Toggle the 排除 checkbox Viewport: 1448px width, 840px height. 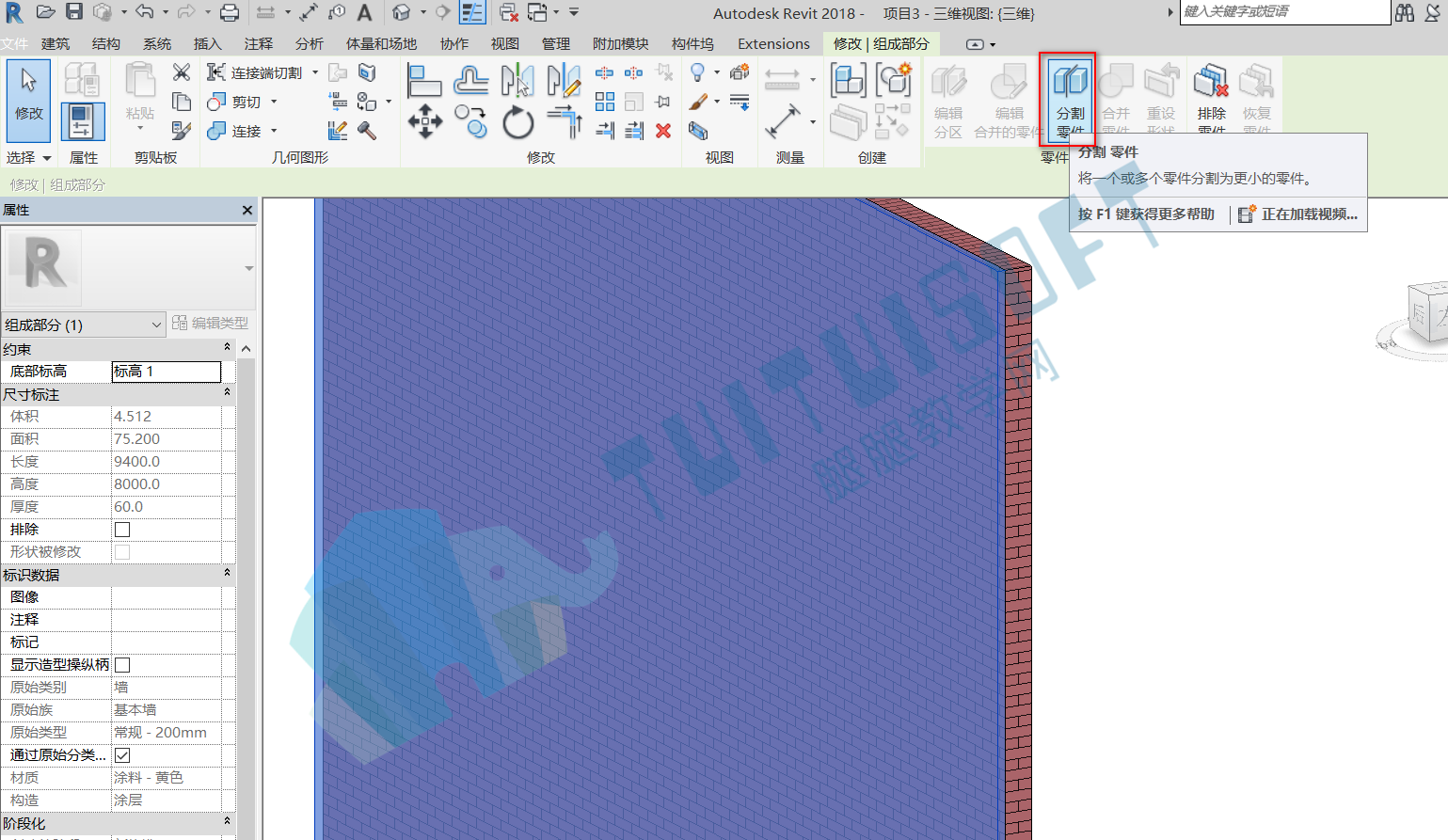(x=122, y=530)
